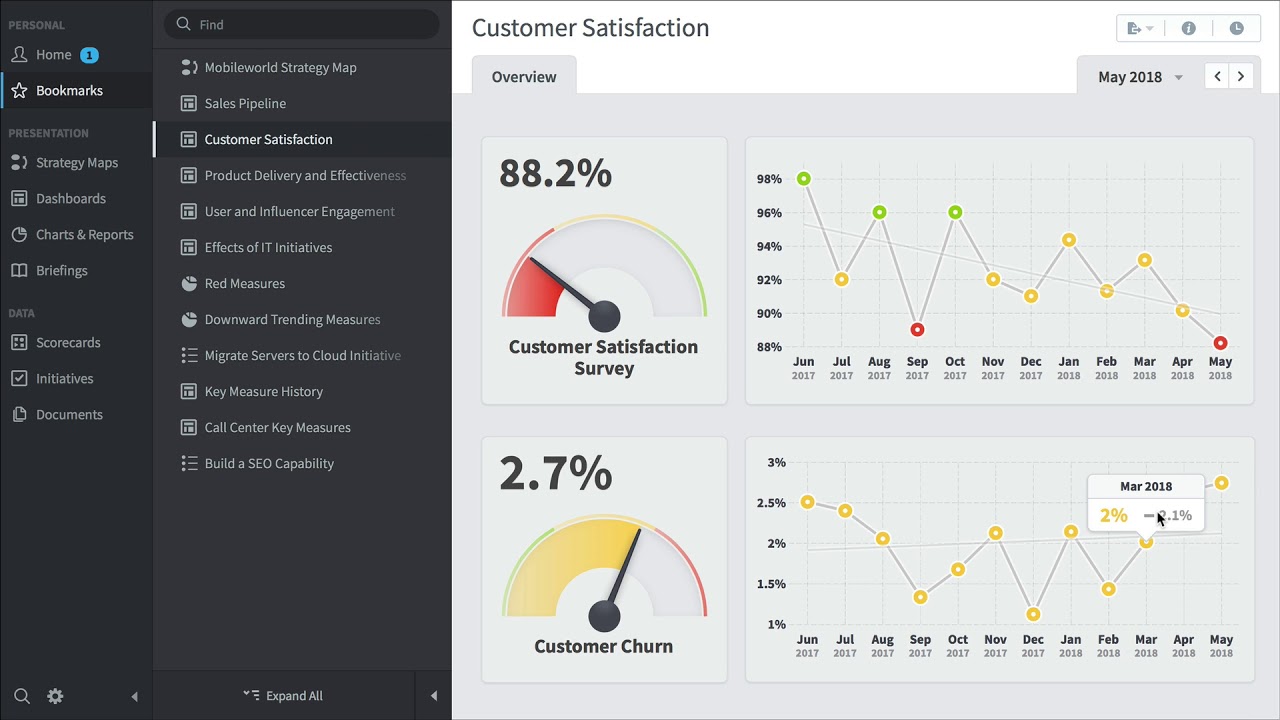Open the clock history icon
1280x720 pixels.
click(x=1236, y=28)
